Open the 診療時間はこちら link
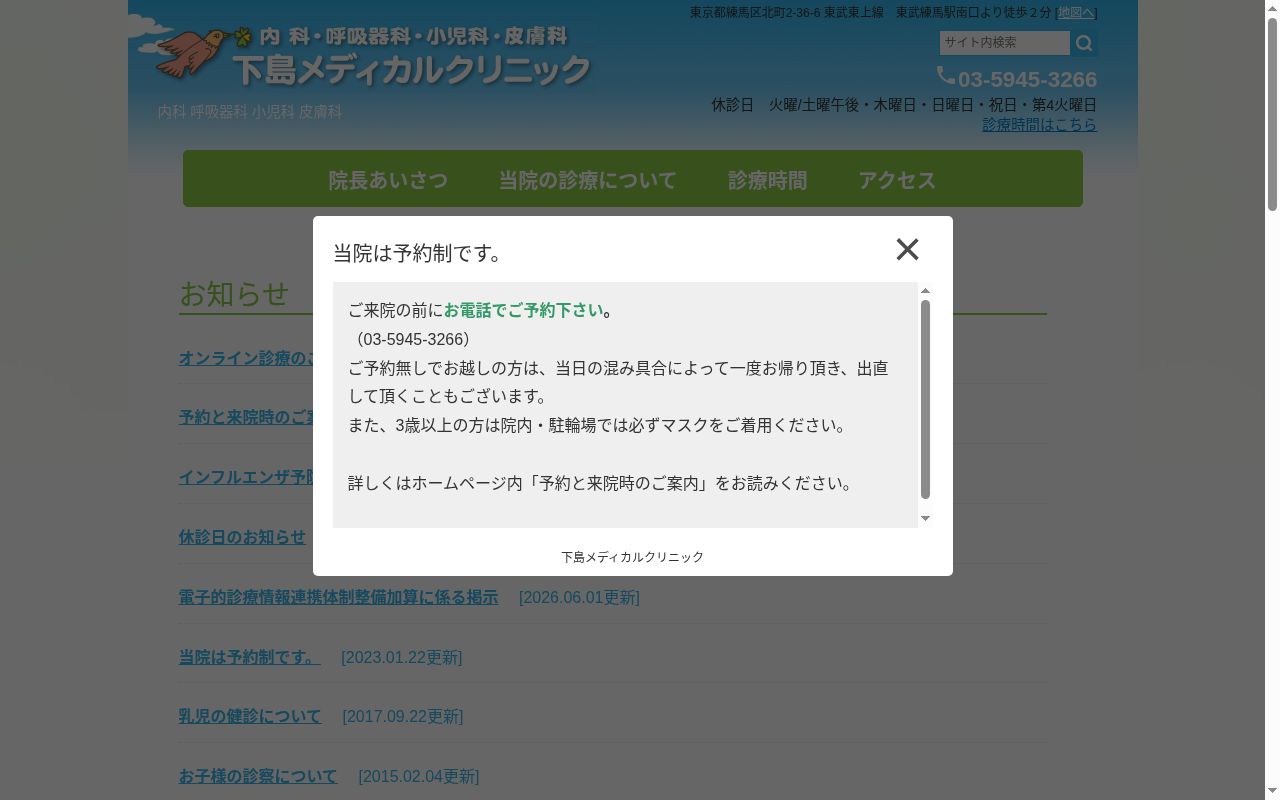 point(1039,125)
